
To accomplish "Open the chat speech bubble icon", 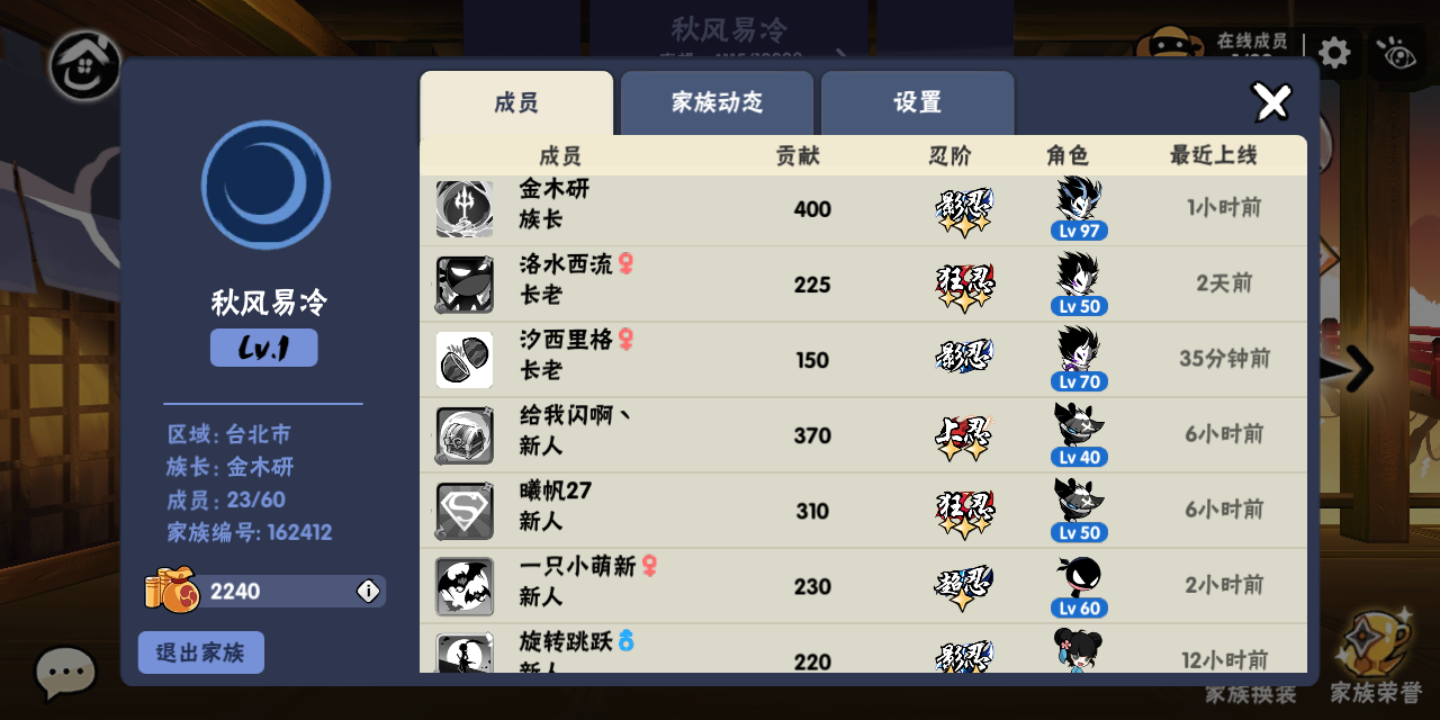I will (66, 672).
